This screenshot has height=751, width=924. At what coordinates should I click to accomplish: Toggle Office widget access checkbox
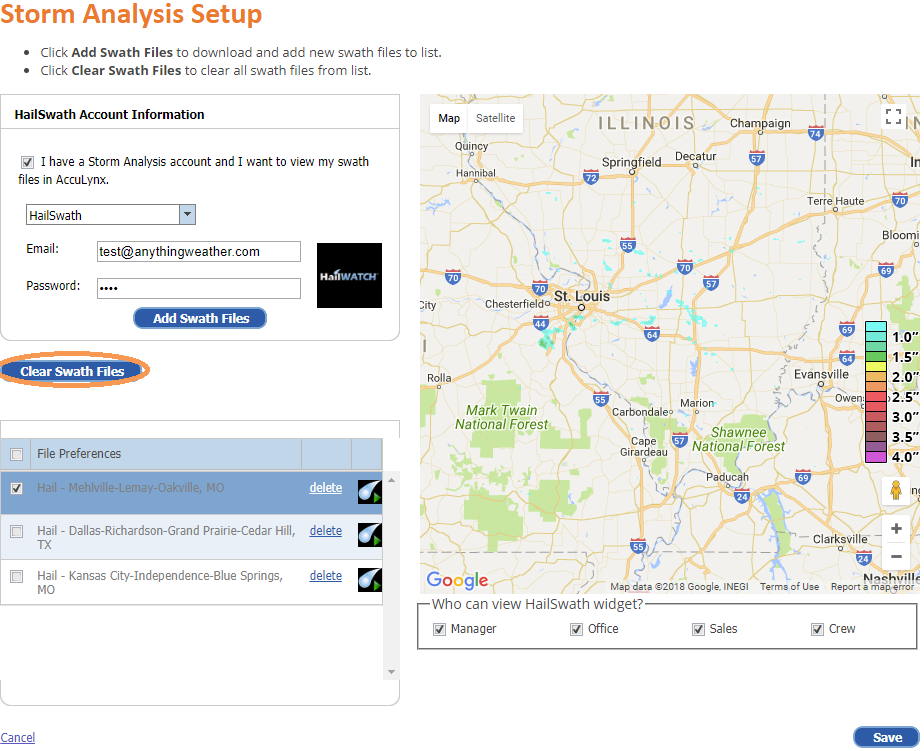(576, 630)
